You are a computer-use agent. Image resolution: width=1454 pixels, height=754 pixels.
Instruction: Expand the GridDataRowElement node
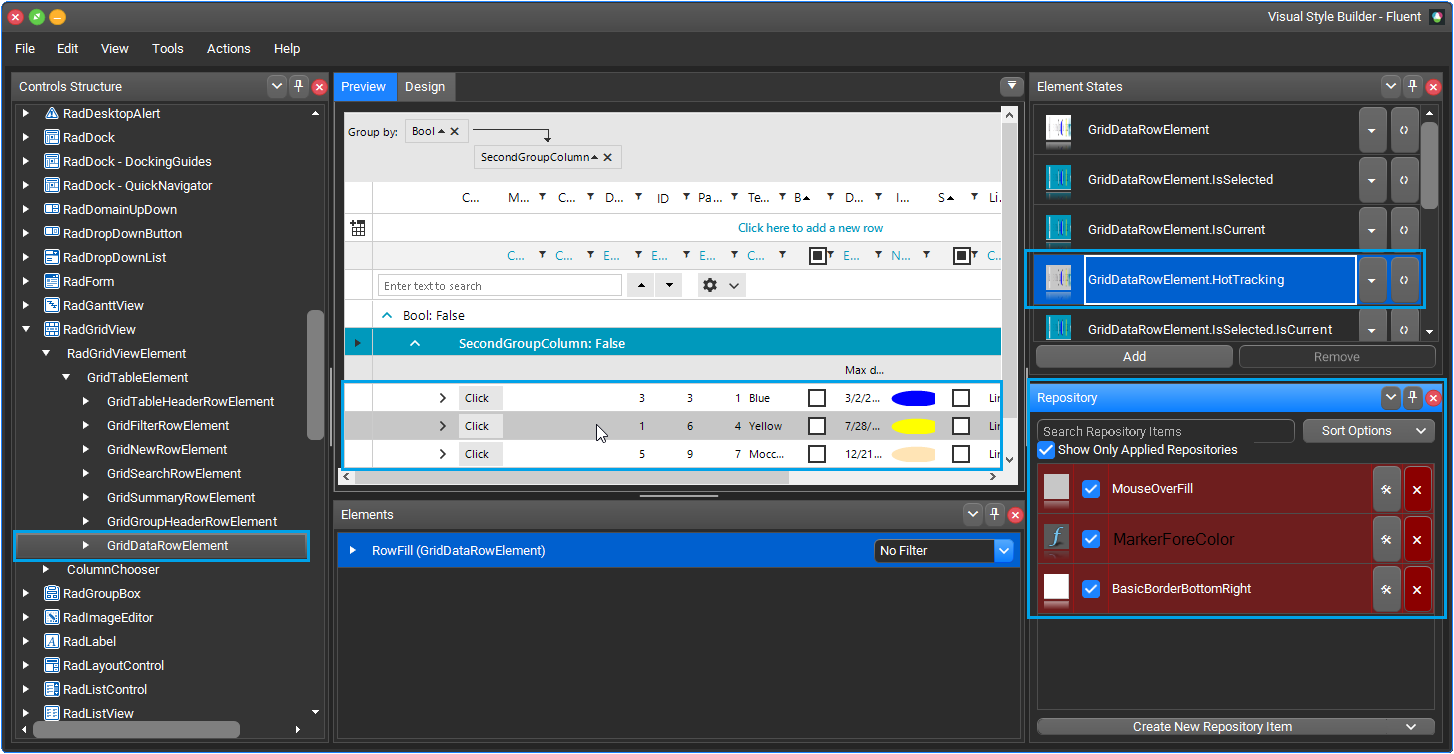click(x=86, y=545)
